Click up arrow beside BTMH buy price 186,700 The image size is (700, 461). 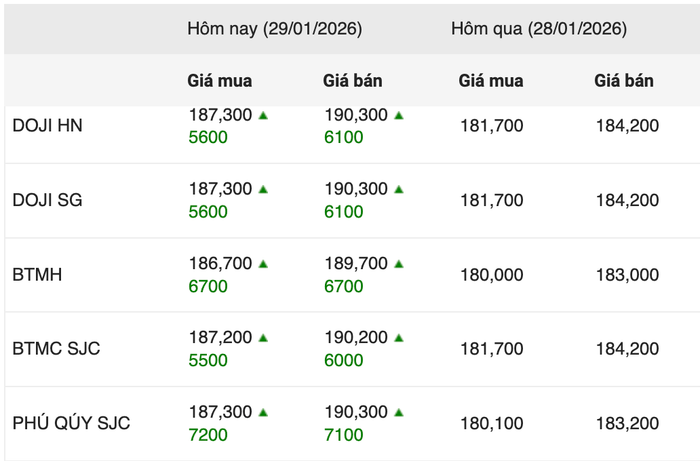(263, 264)
